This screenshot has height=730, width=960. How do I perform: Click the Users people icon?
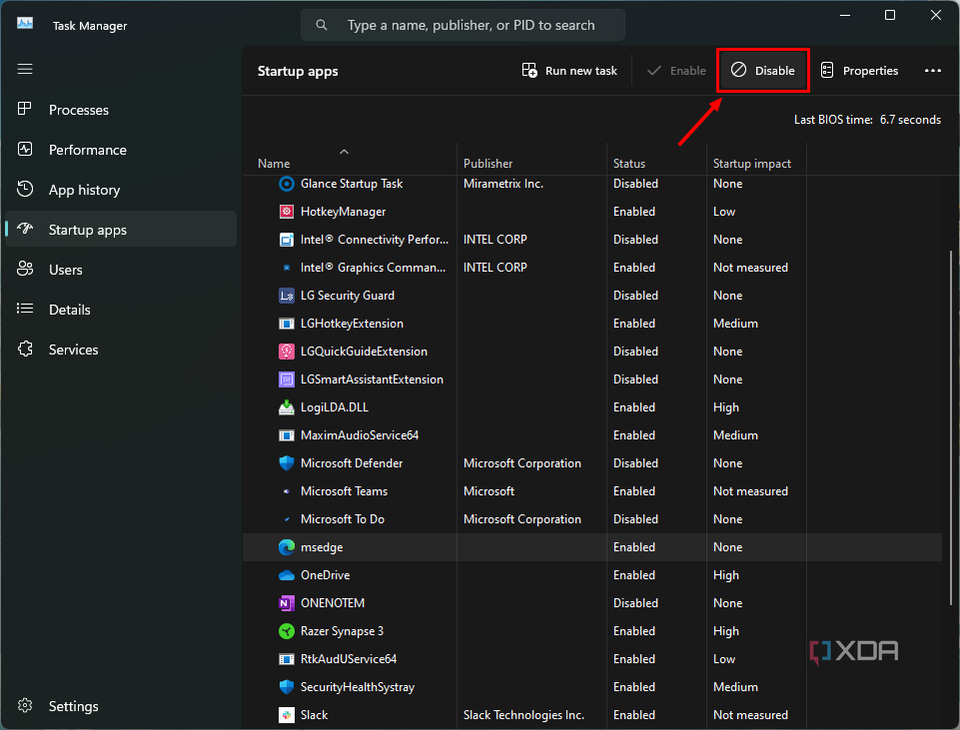click(x=25, y=268)
